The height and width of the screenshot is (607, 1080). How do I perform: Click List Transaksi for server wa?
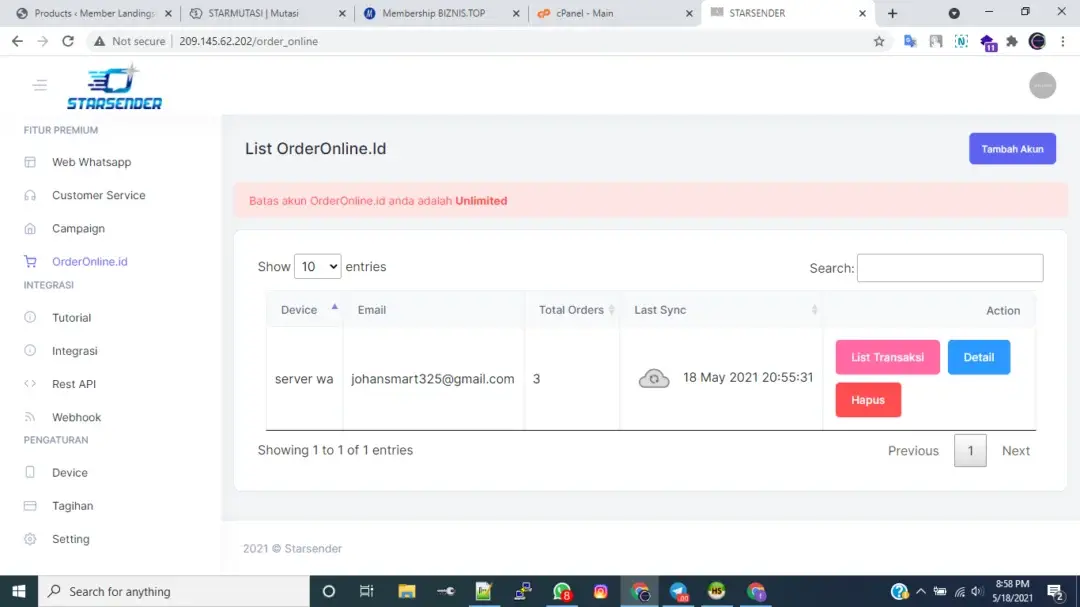click(887, 357)
